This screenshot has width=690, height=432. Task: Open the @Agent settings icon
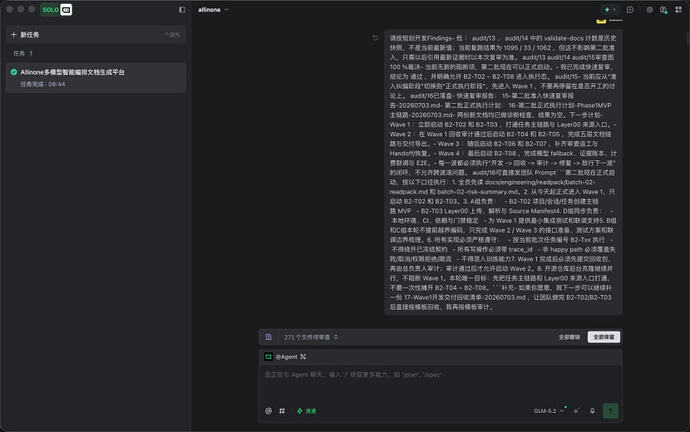pos(303,357)
